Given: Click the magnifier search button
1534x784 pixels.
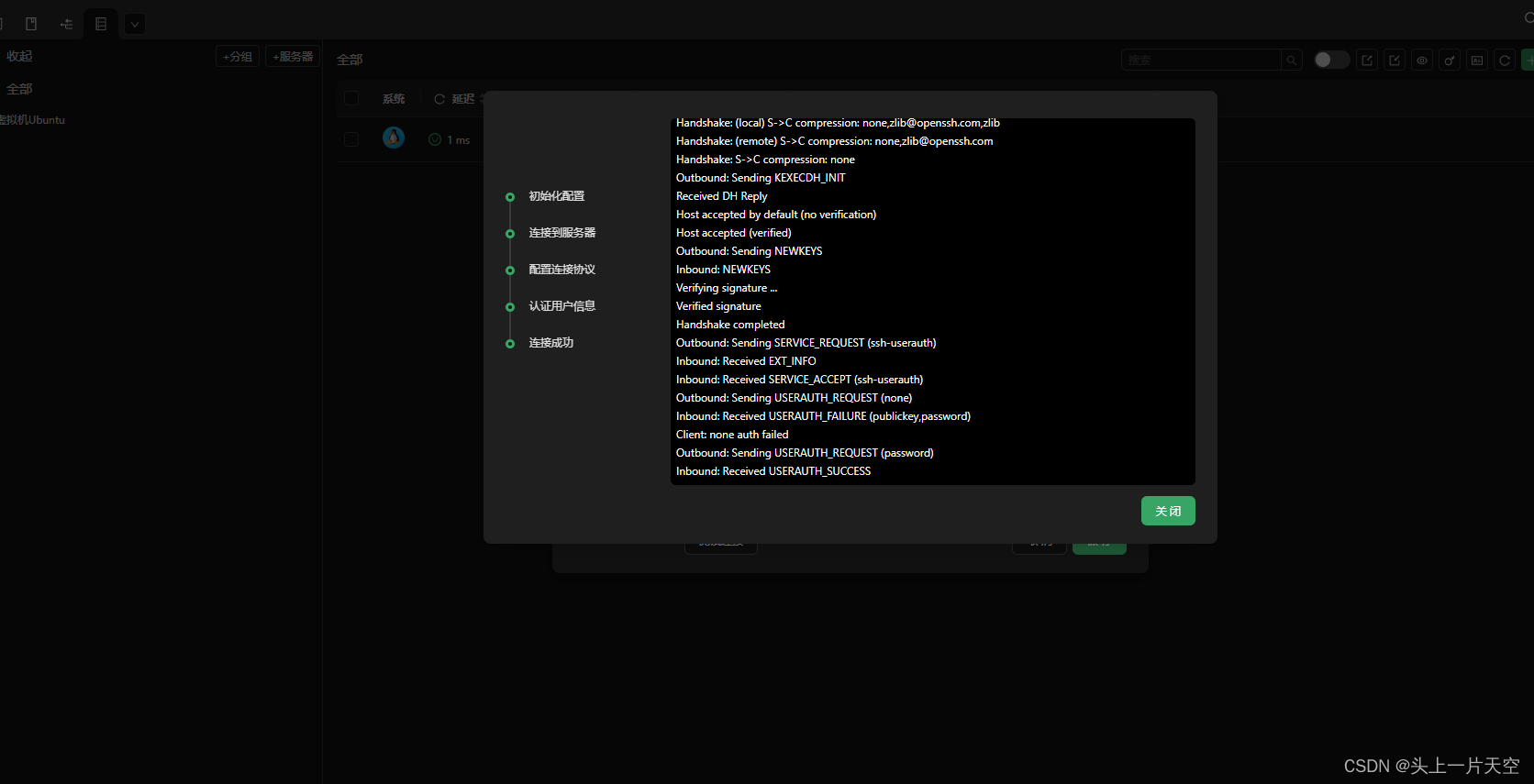Looking at the screenshot, I should (x=1291, y=60).
